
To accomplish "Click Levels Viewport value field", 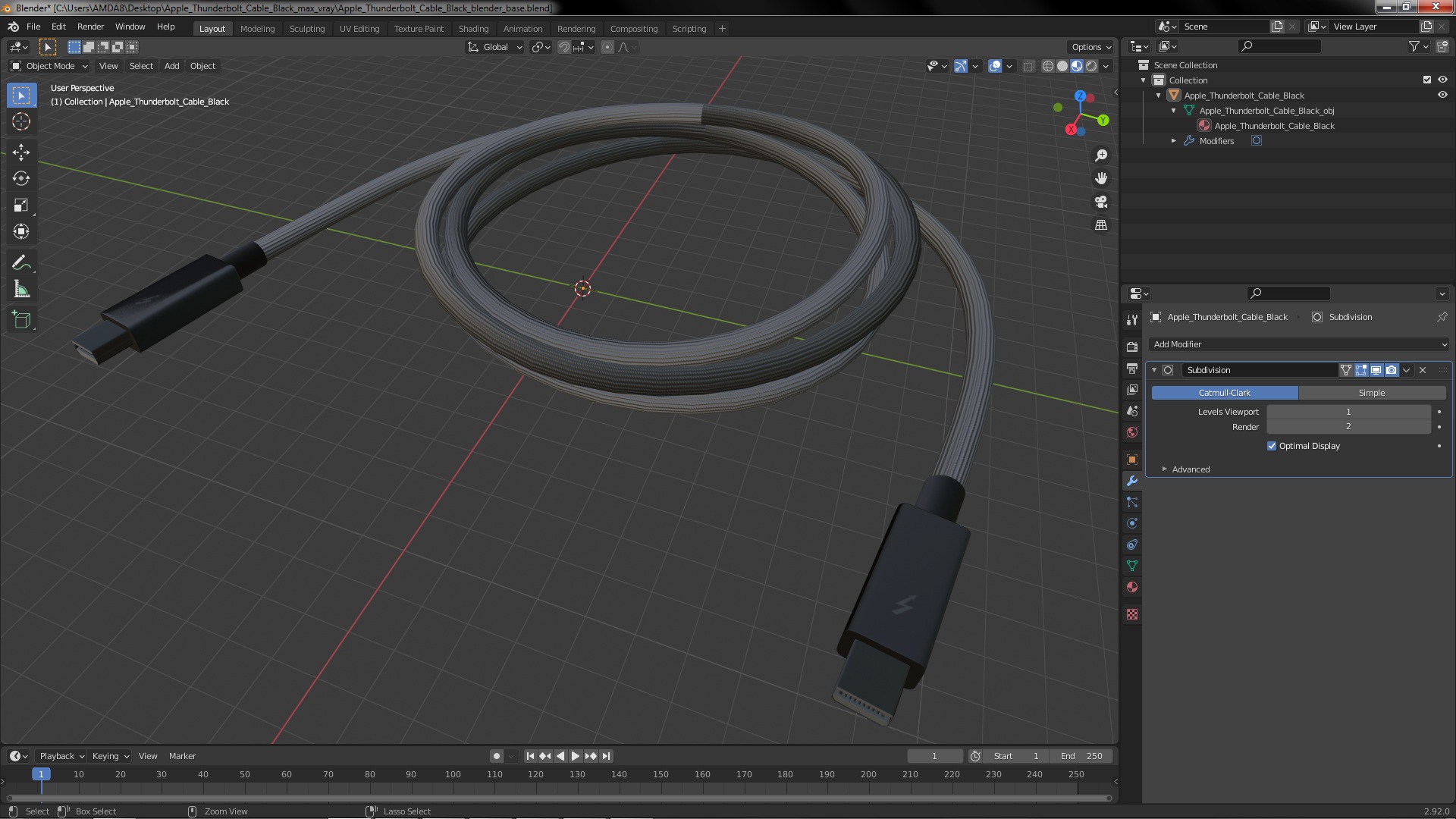I will [1348, 412].
